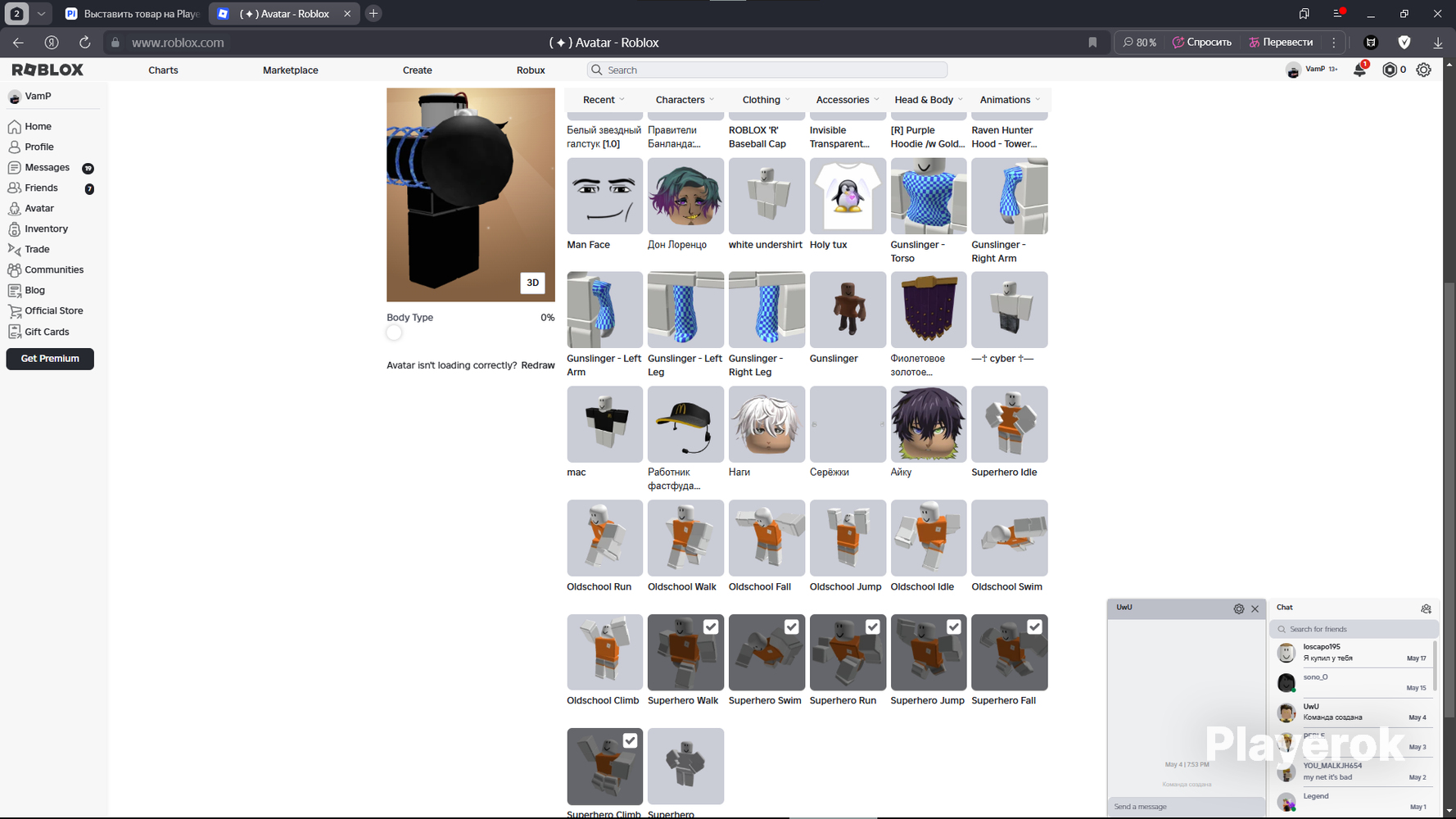The height and width of the screenshot is (819, 1456).
Task: Click the Search for friends field
Action: coord(1354,629)
